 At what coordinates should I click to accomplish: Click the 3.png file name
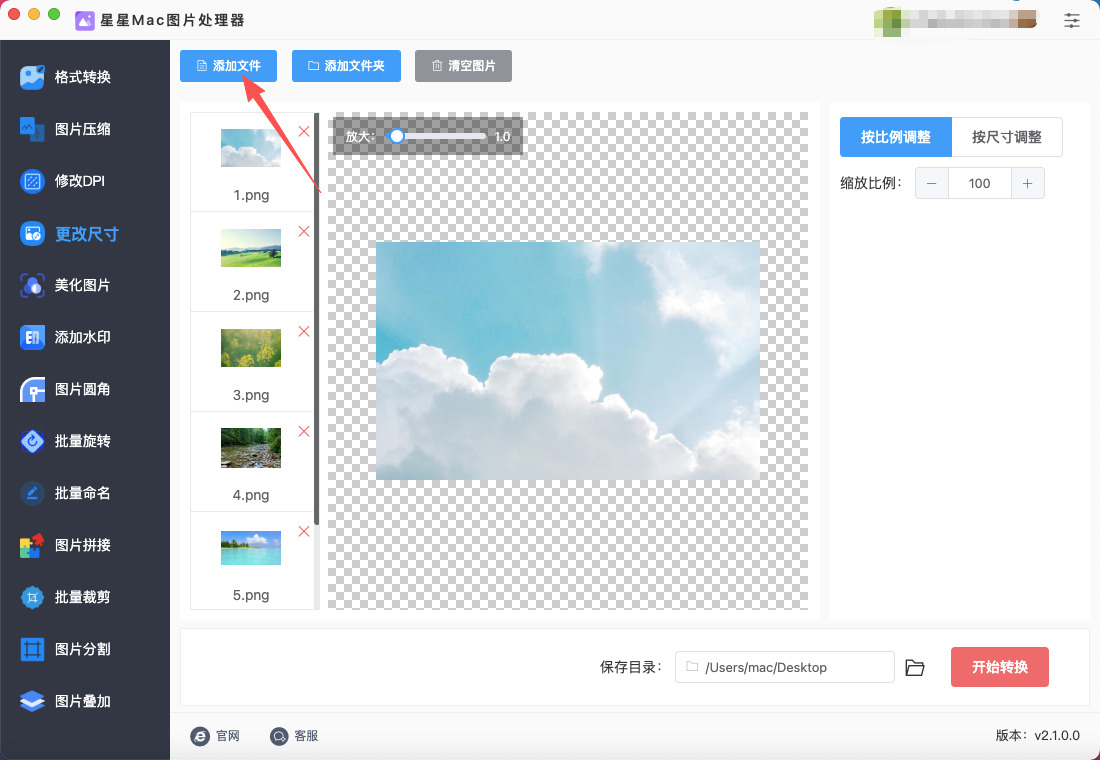tap(251, 395)
